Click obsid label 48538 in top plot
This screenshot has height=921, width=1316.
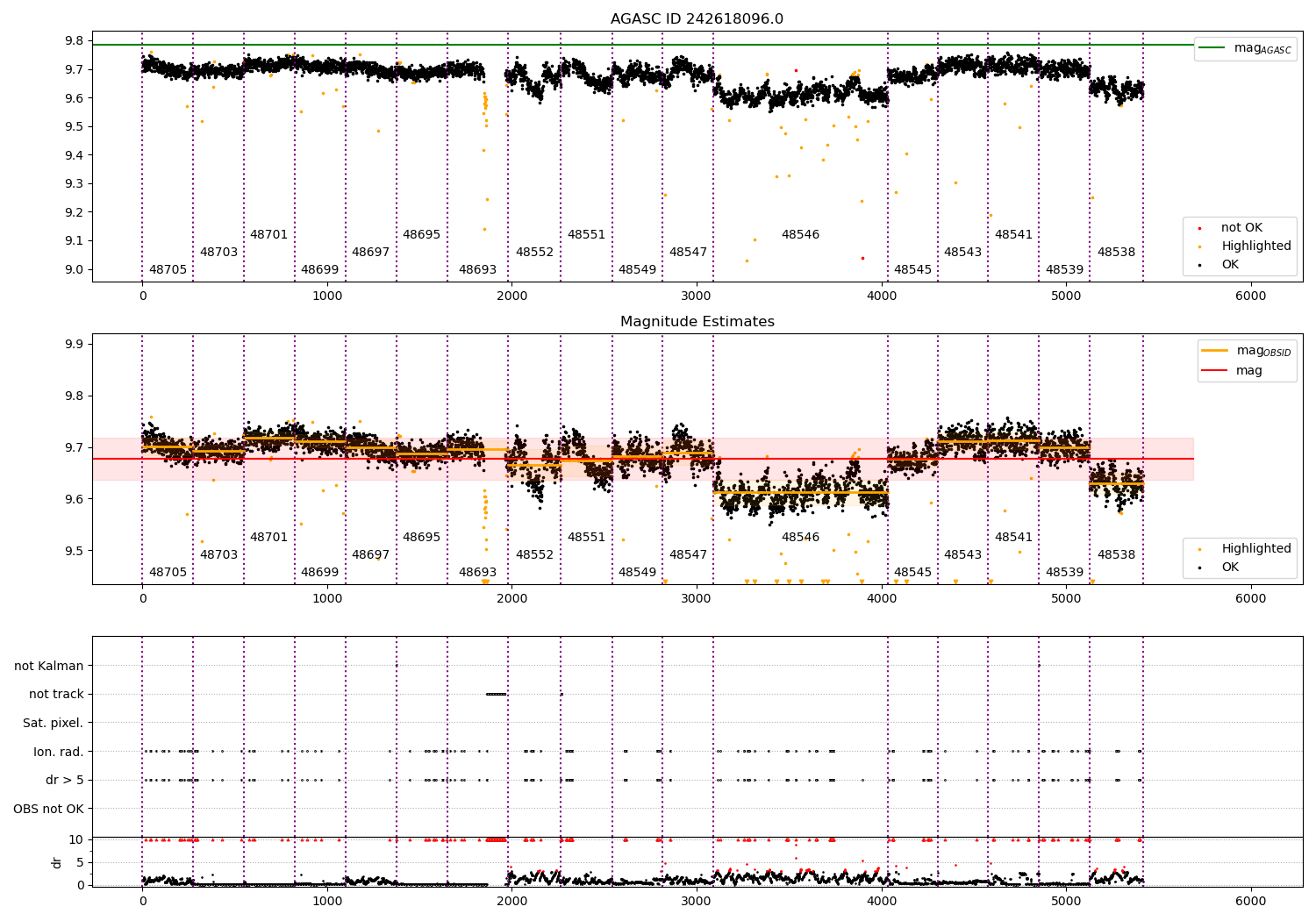pyautogui.click(x=1116, y=252)
